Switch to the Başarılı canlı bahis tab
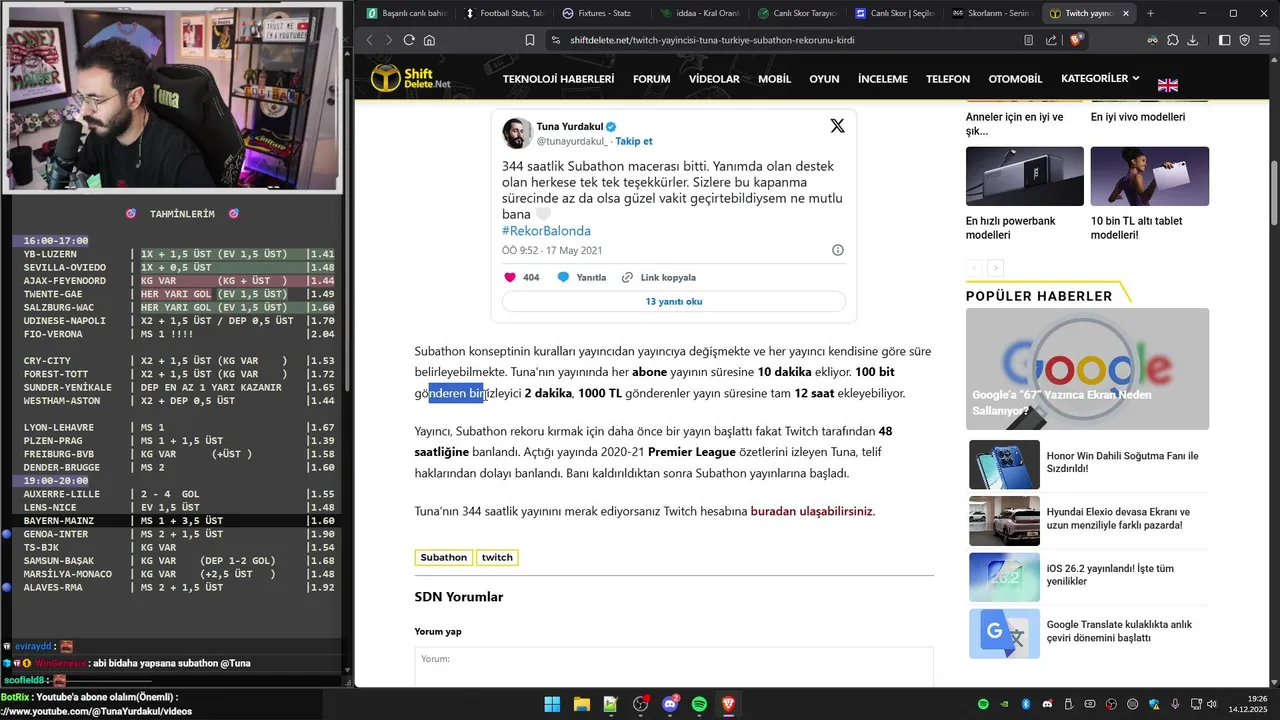The width and height of the screenshot is (1280, 720). tap(407, 13)
